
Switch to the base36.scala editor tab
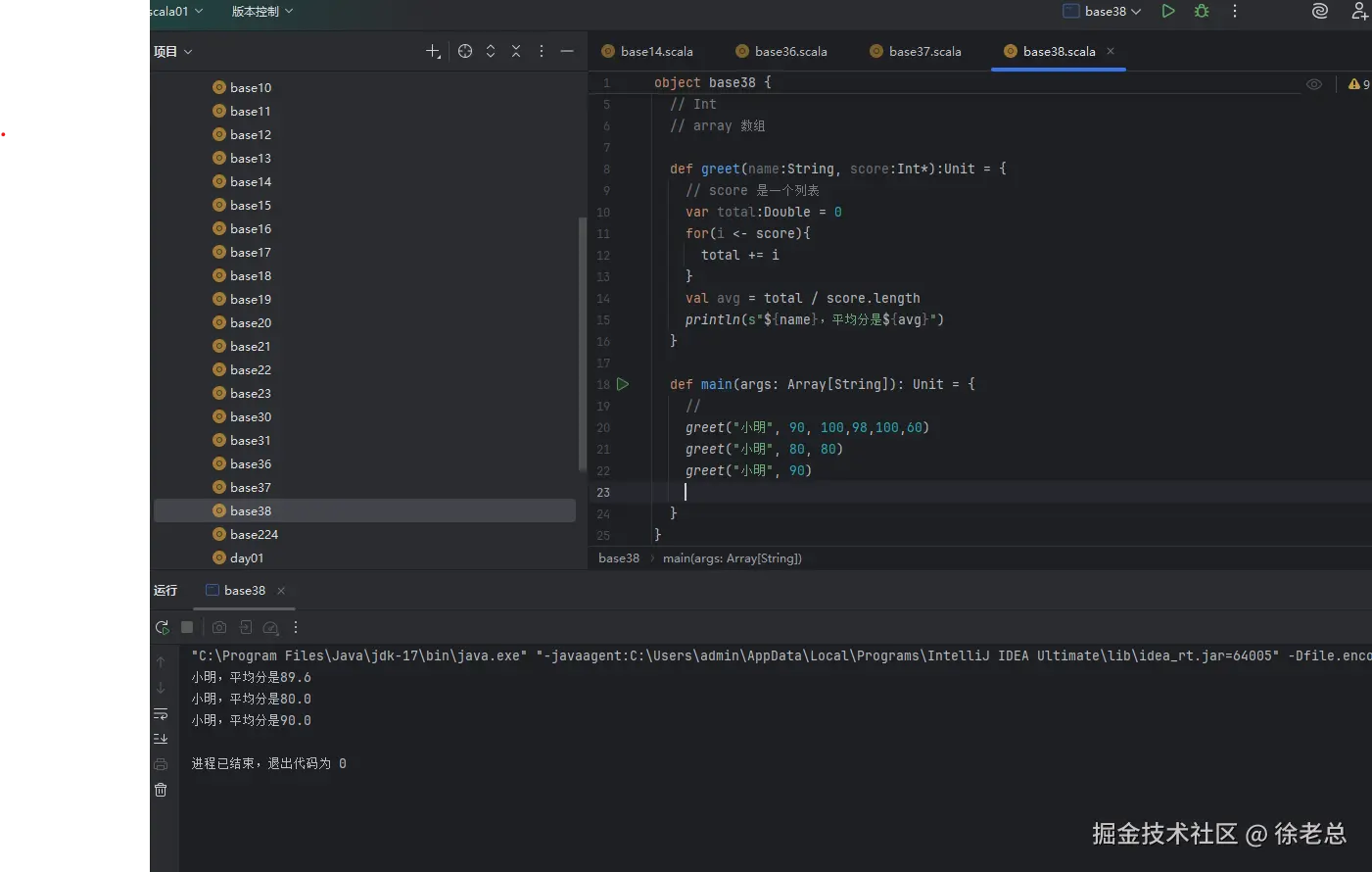pos(790,51)
